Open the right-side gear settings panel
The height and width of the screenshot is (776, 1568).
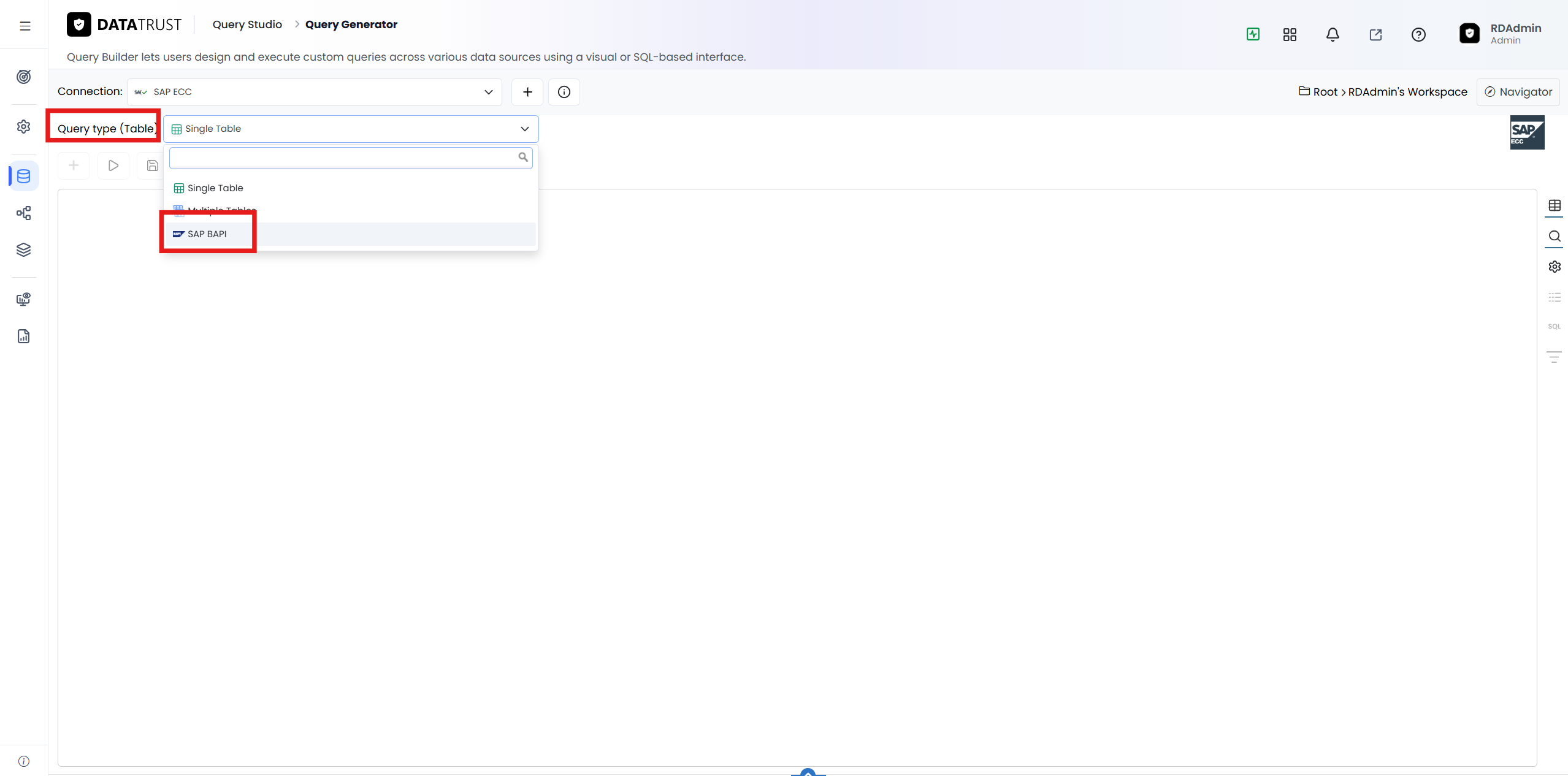(x=1555, y=267)
